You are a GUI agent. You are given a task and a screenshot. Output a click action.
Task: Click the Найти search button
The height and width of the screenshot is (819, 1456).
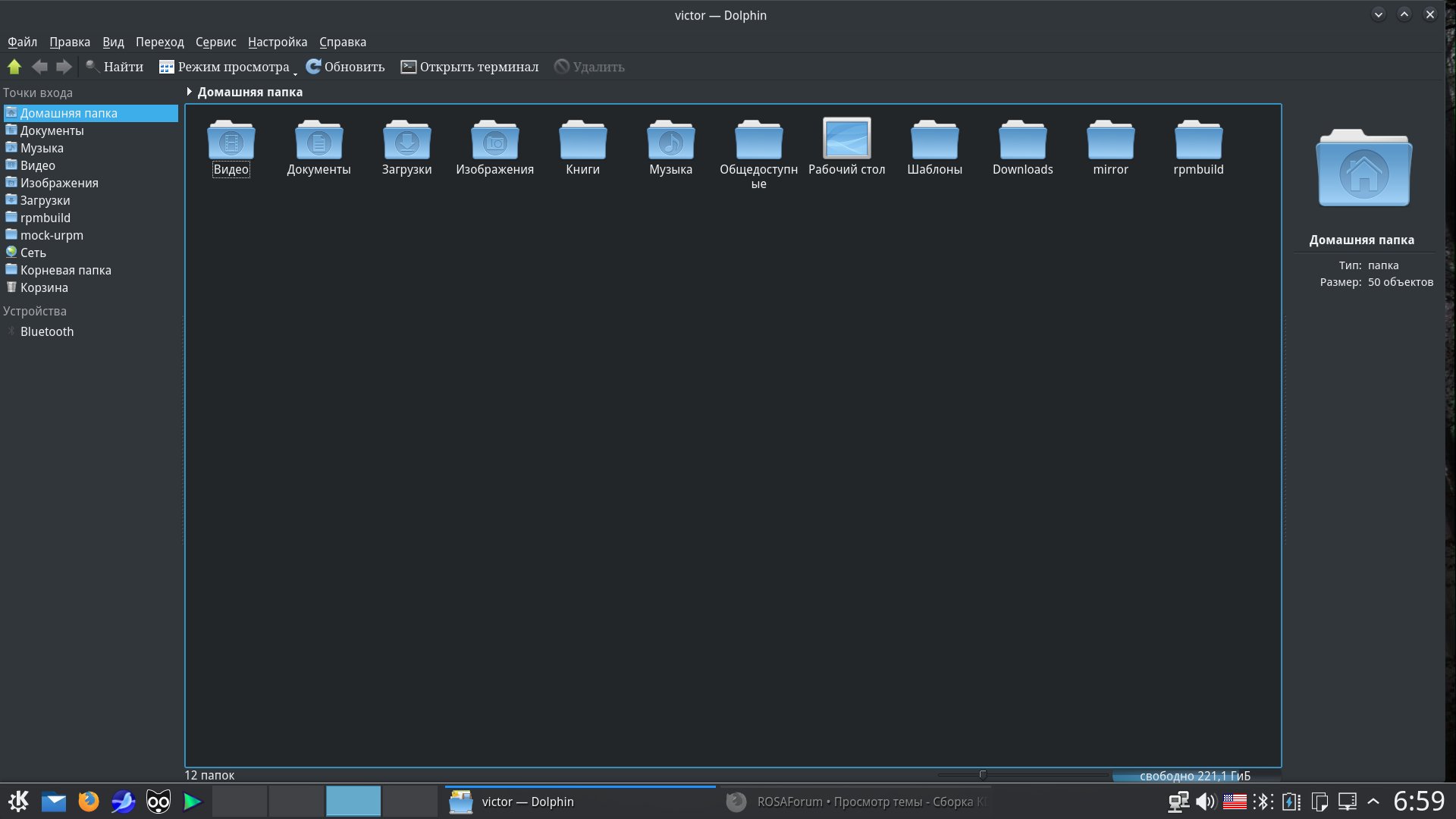coord(115,67)
